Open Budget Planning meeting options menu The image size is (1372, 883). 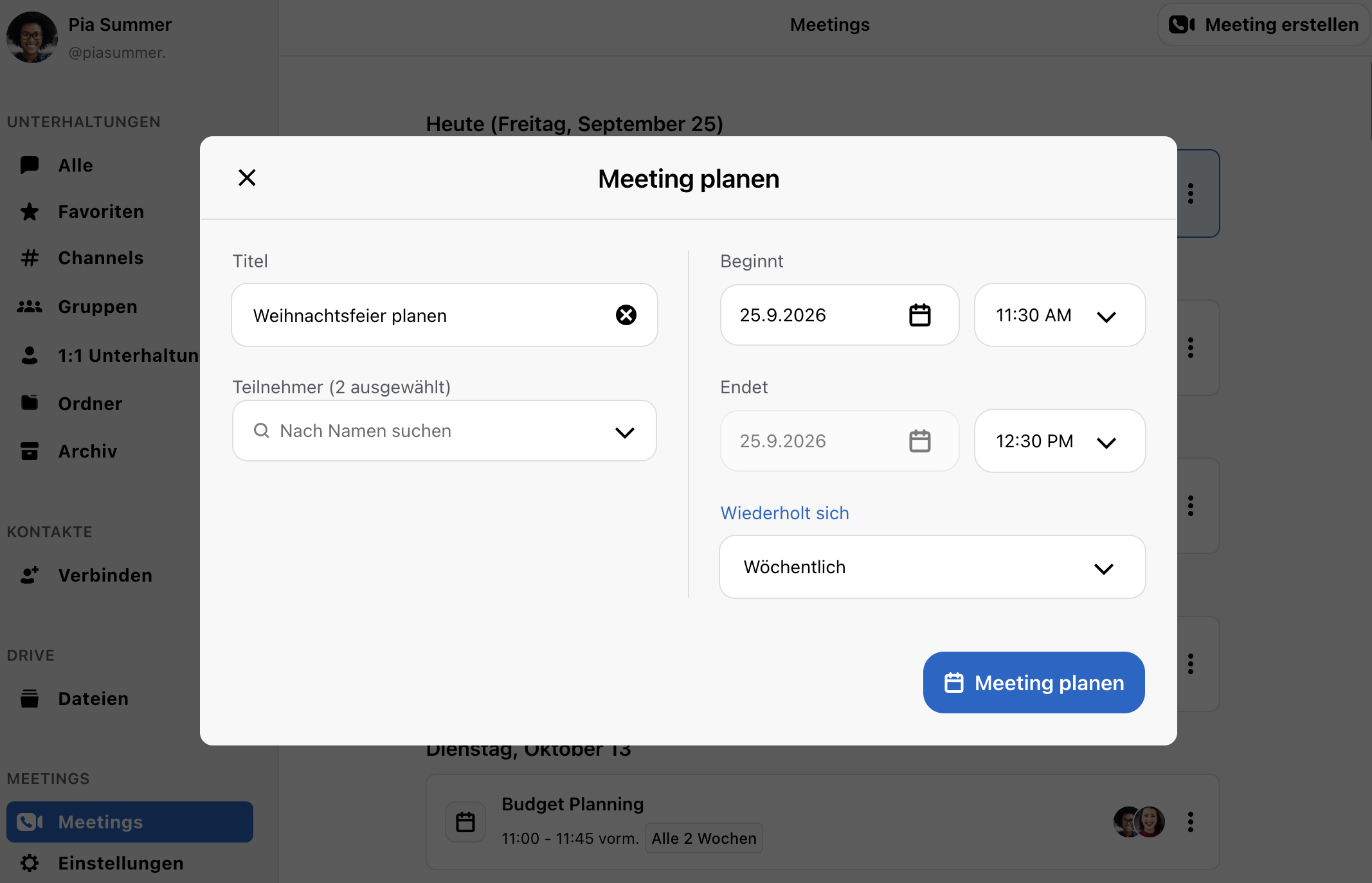1191,822
